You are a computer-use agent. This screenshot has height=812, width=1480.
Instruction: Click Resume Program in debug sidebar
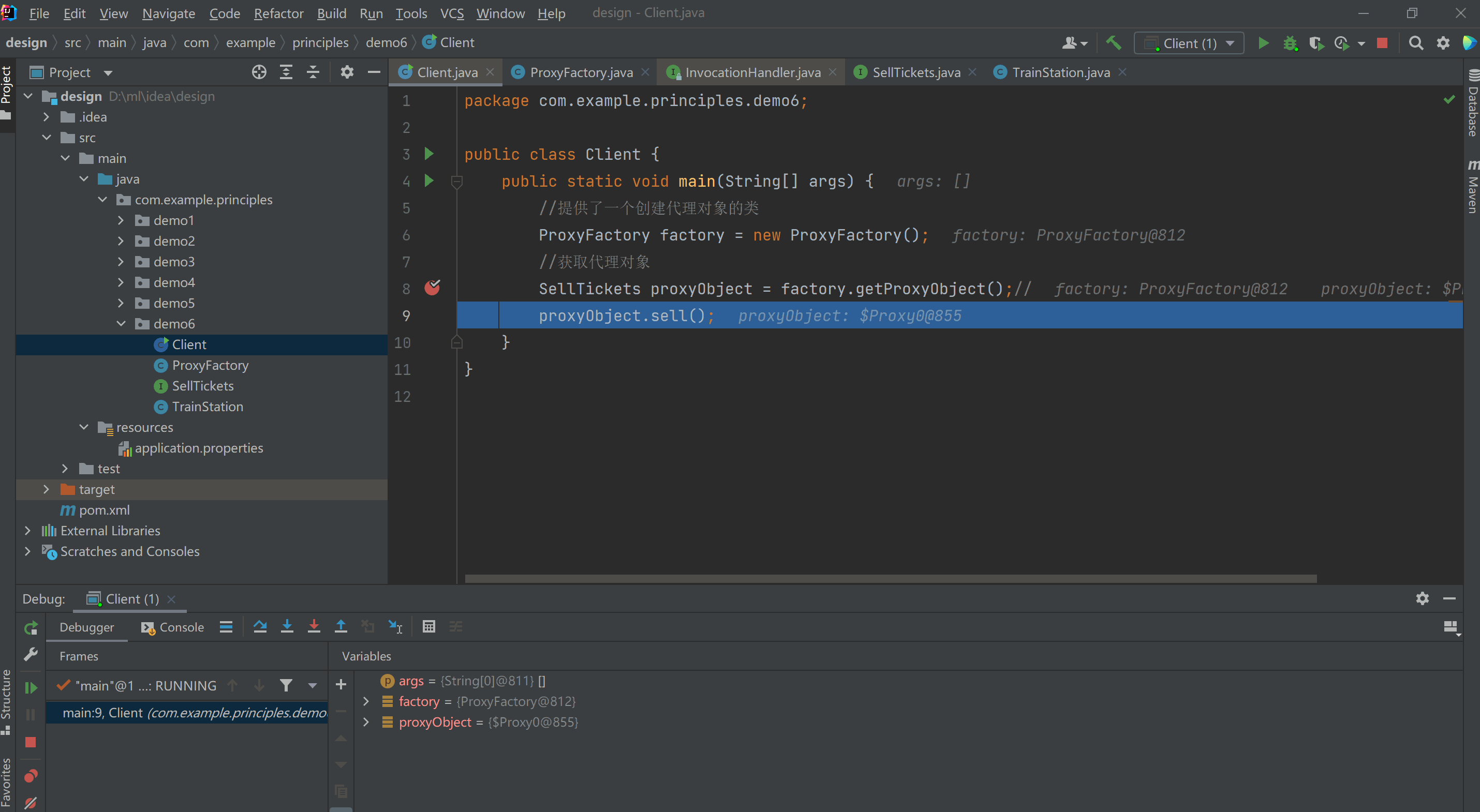pyautogui.click(x=31, y=687)
